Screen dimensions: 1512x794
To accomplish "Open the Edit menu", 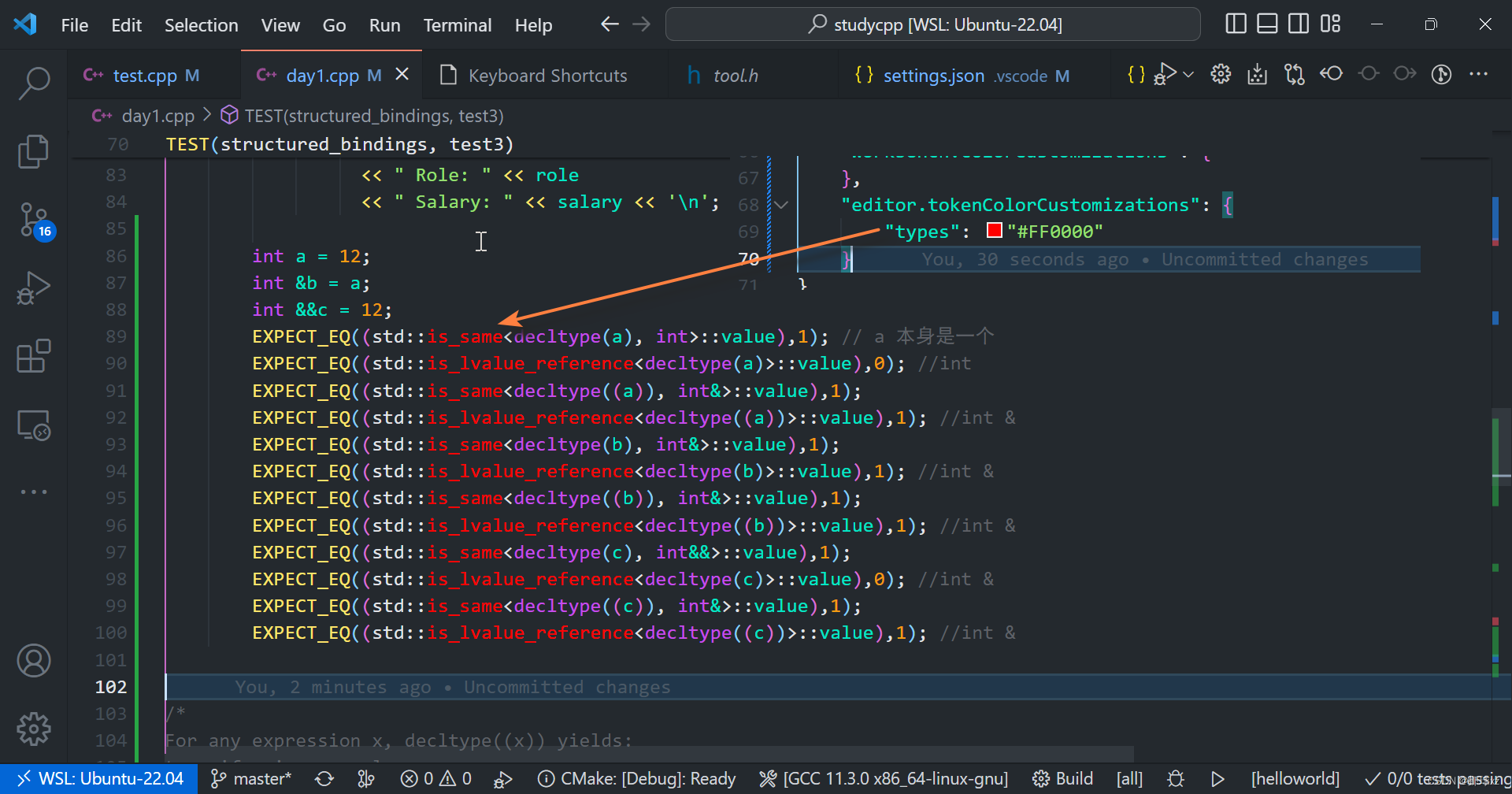I will click(x=126, y=25).
